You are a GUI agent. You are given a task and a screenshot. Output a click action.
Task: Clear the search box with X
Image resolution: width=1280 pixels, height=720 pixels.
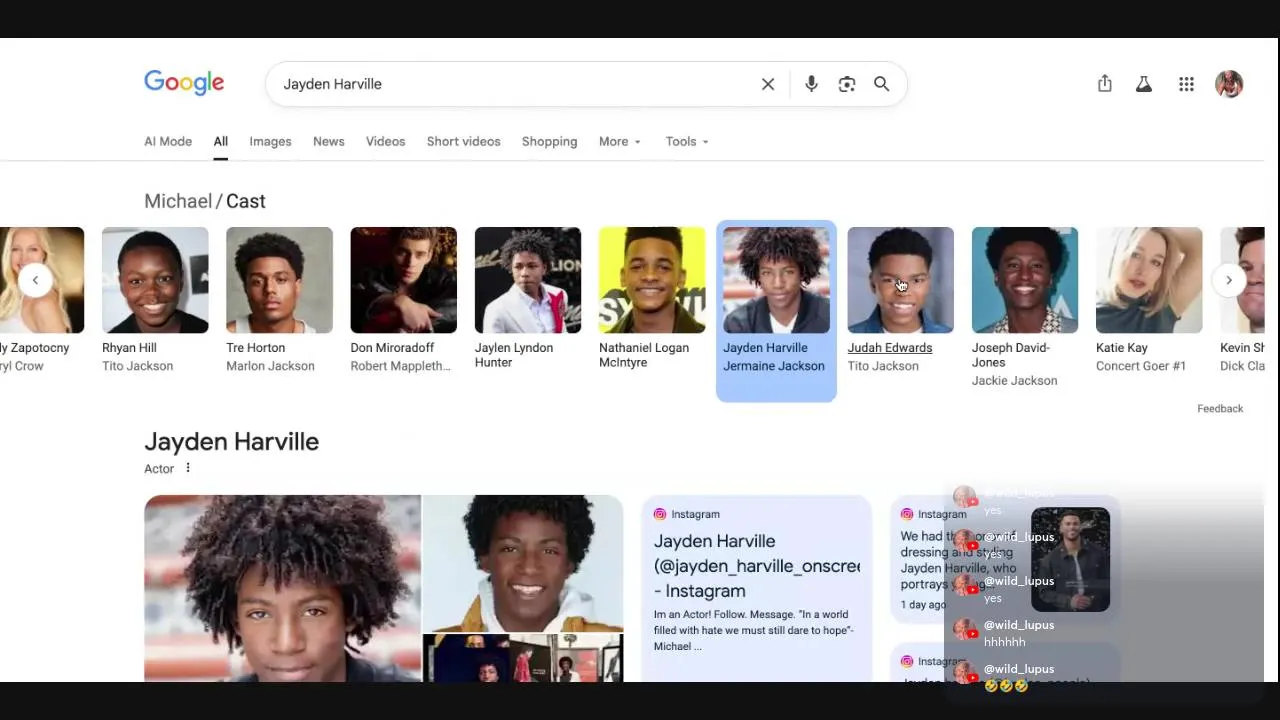(768, 84)
